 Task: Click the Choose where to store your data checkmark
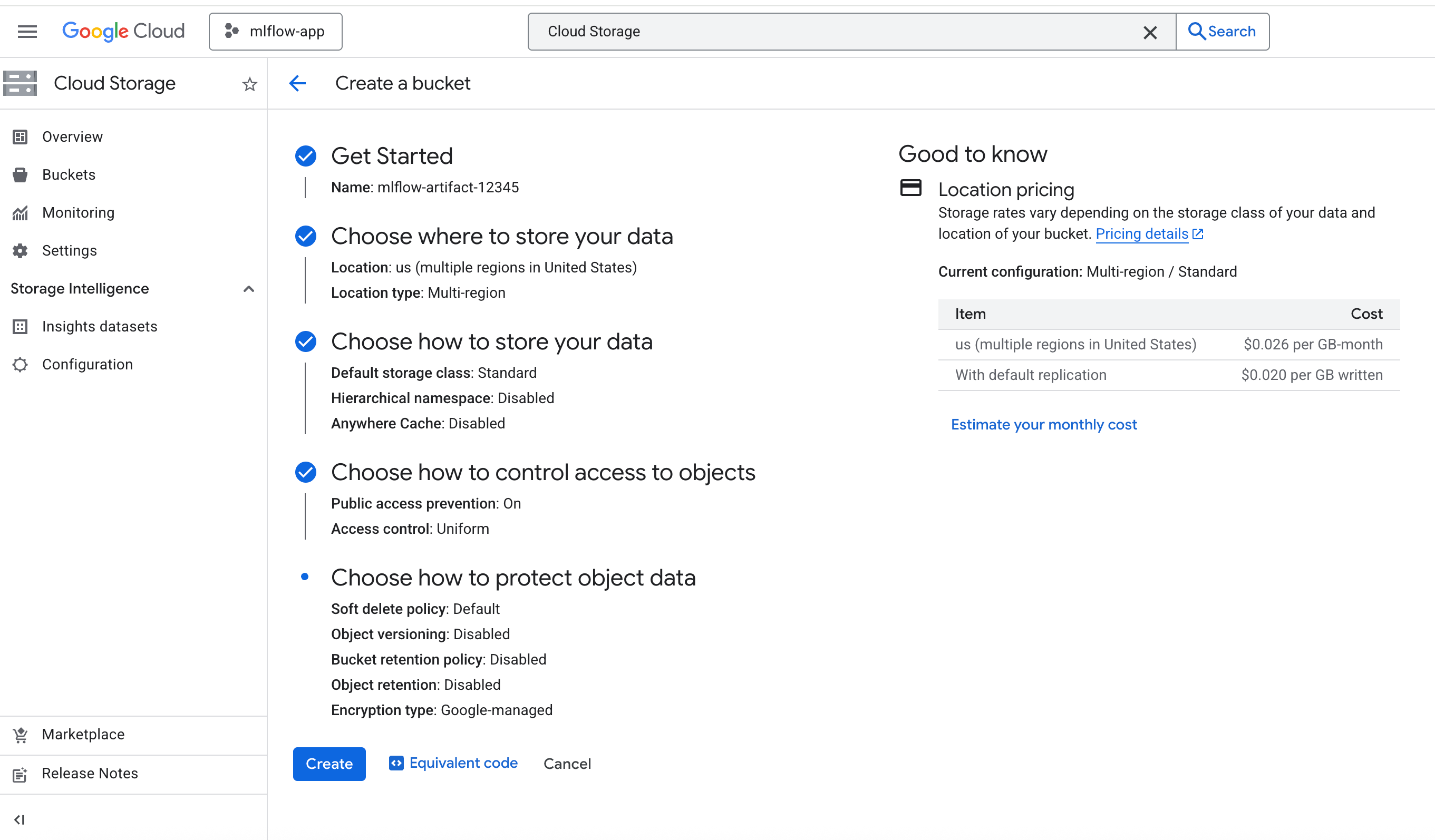pos(306,236)
